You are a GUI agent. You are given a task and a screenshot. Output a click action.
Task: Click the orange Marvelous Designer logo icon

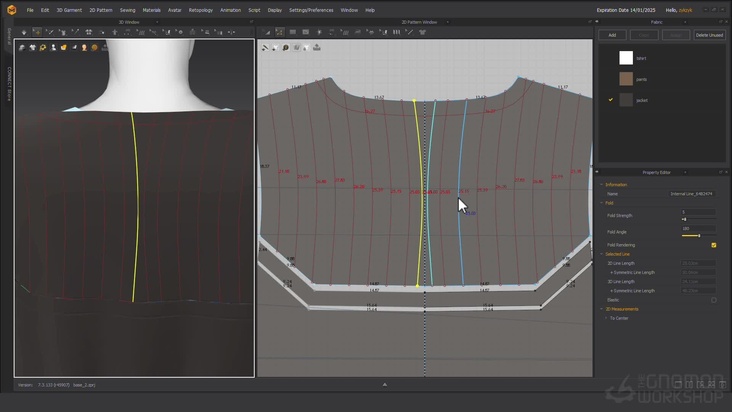pos(10,9)
